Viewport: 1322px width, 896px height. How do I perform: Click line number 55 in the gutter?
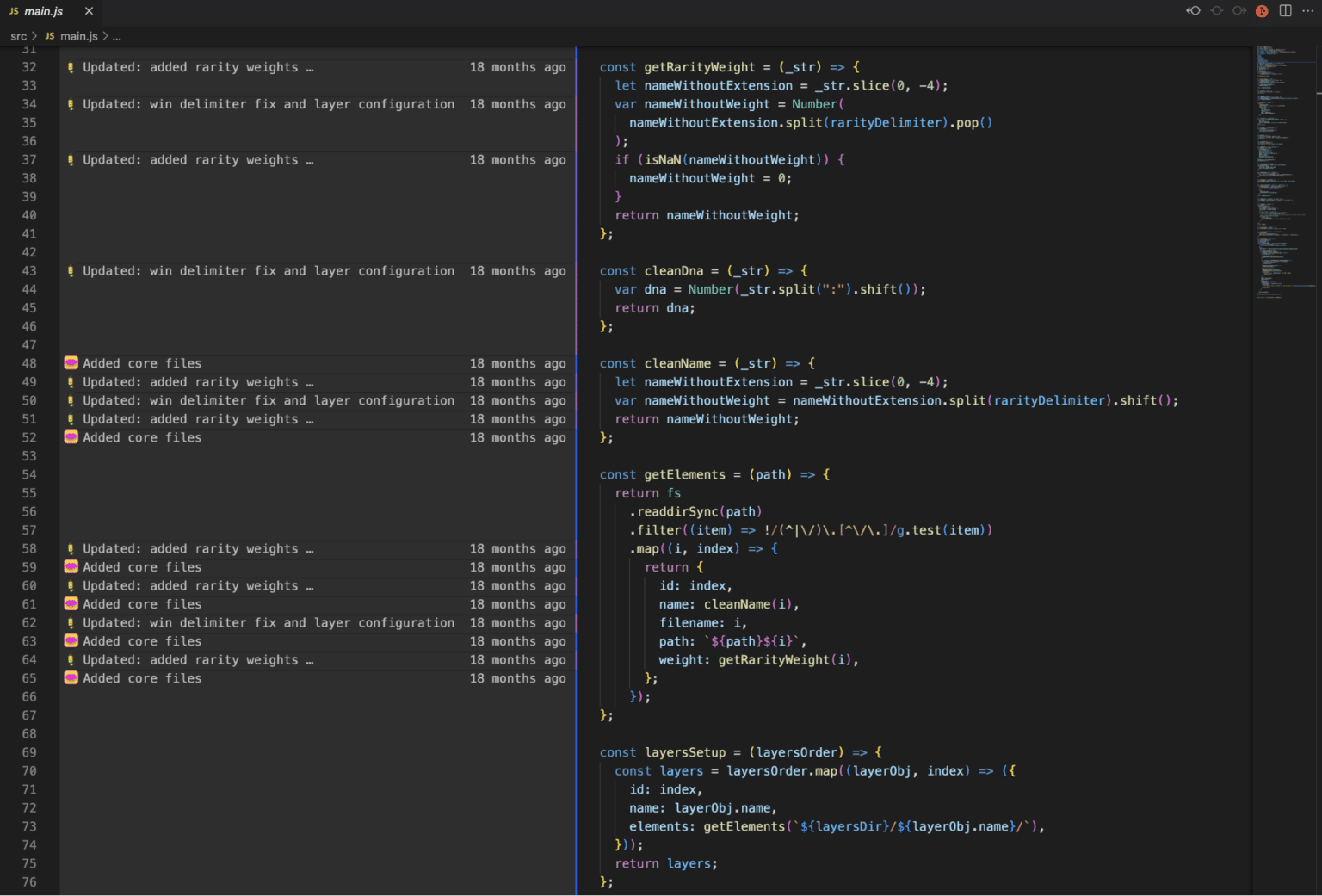pyautogui.click(x=29, y=493)
